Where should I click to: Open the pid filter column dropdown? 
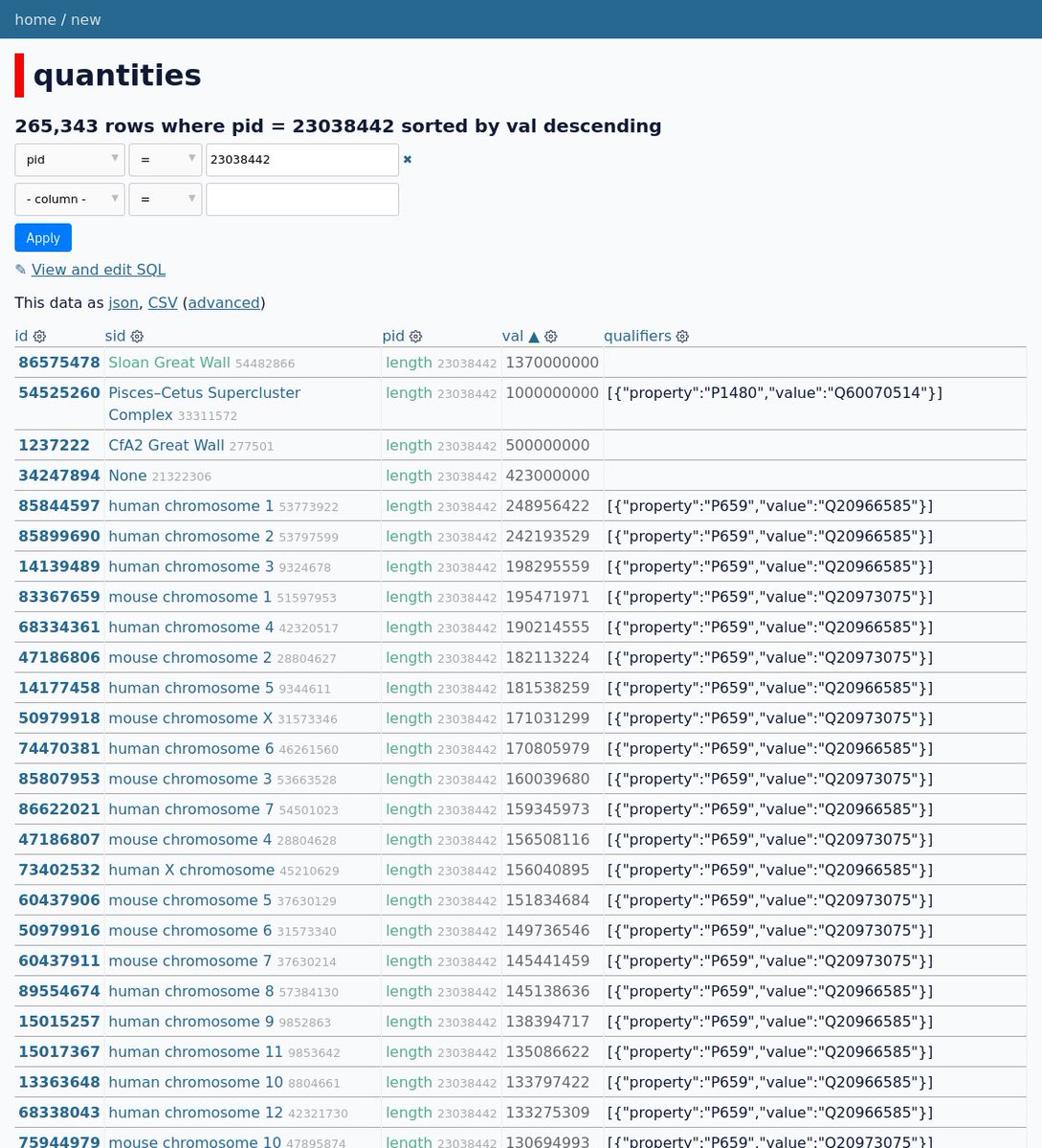tap(70, 160)
